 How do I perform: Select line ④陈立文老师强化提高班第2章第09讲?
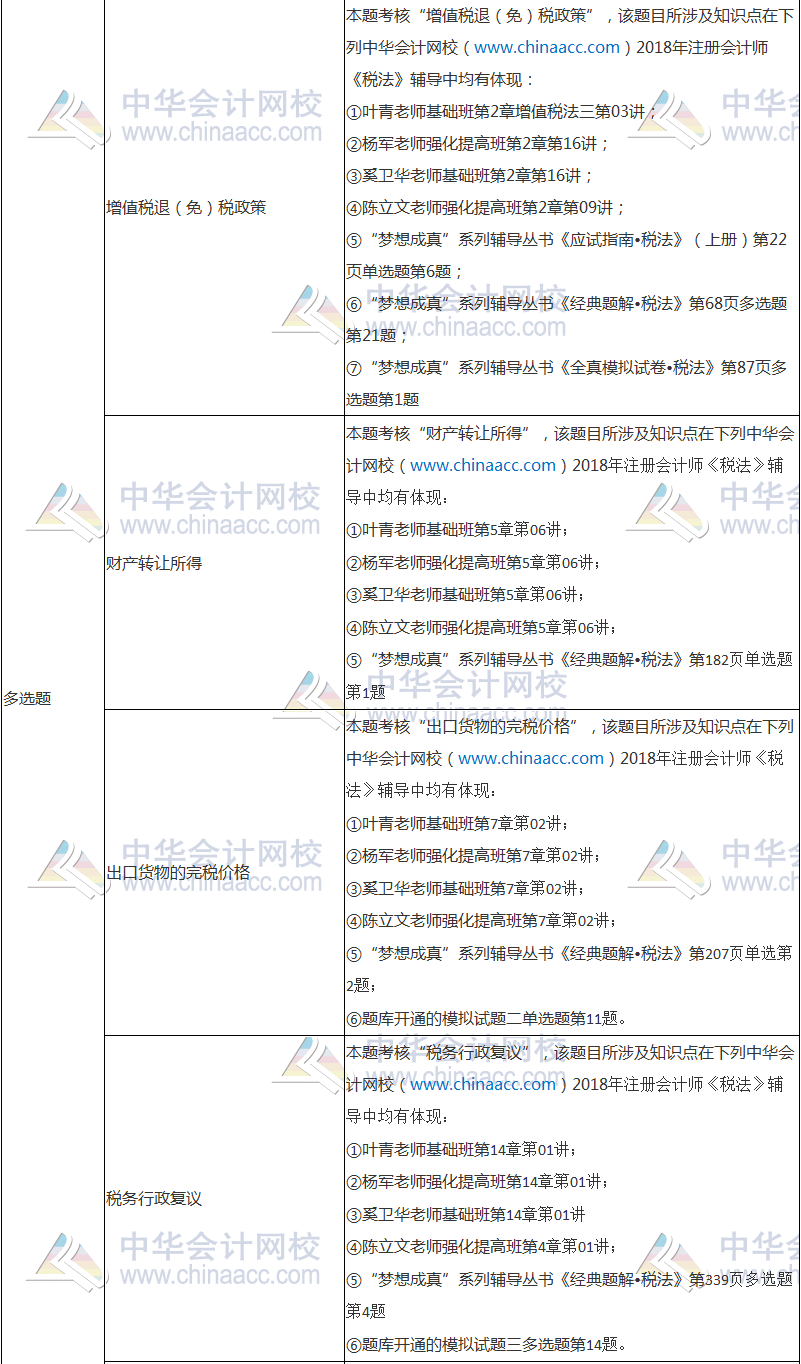coord(486,208)
